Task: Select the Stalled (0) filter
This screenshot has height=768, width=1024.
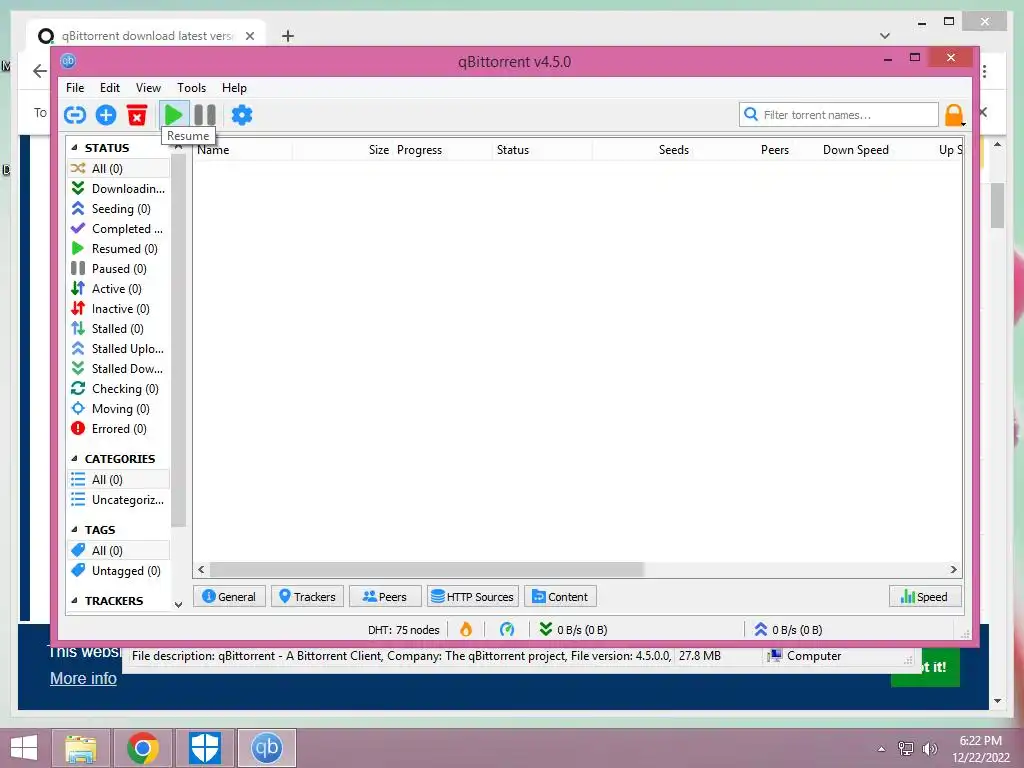Action: click(x=118, y=328)
